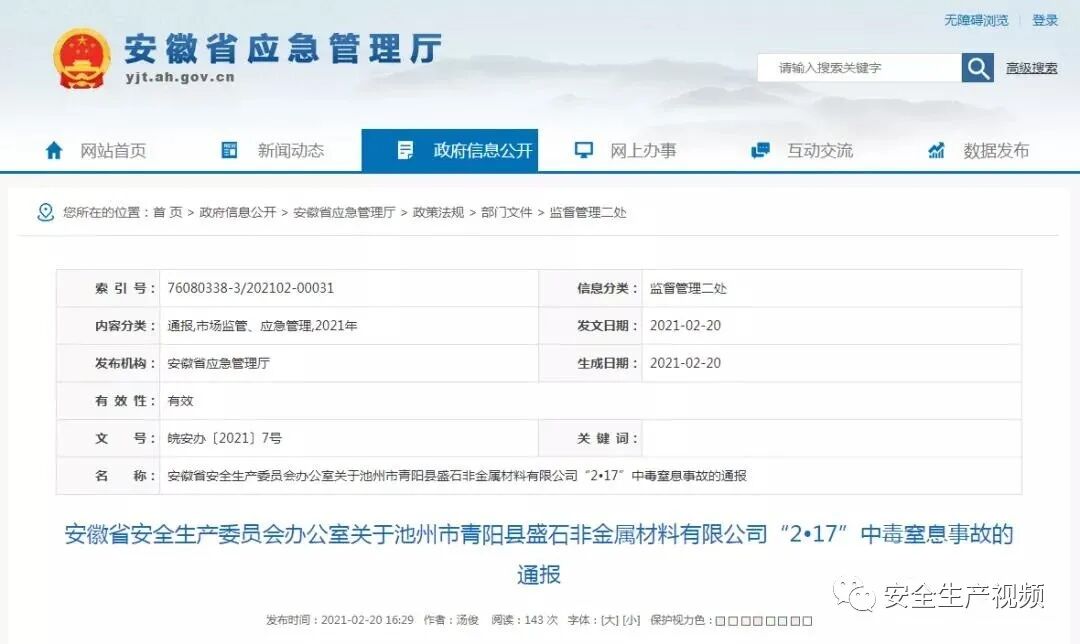The image size is (1080, 644).
Task: Click the monitor icon beside 网上办事
Action: [x=583, y=150]
